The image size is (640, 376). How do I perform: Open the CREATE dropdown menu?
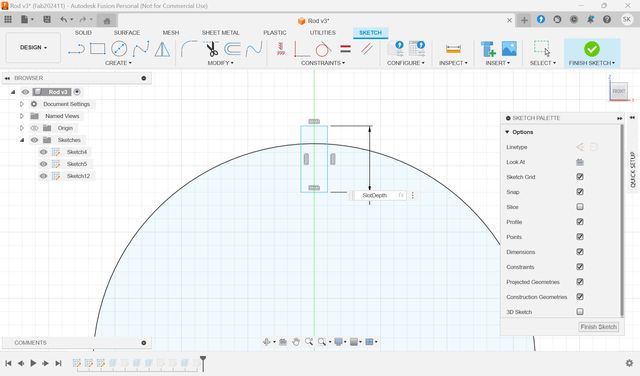point(118,63)
